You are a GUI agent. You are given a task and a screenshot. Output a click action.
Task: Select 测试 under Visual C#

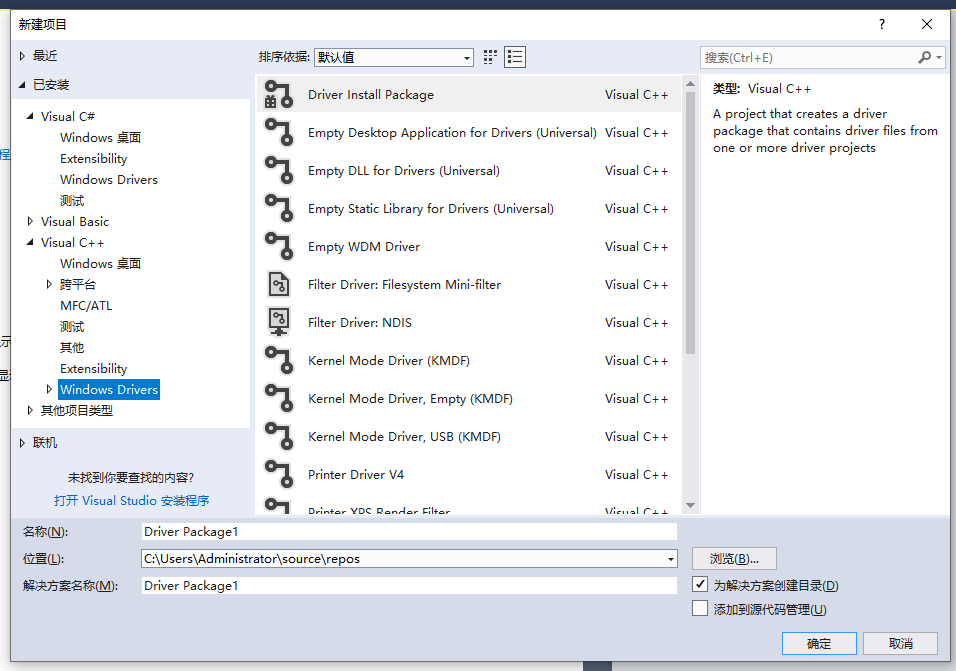pyautogui.click(x=72, y=201)
